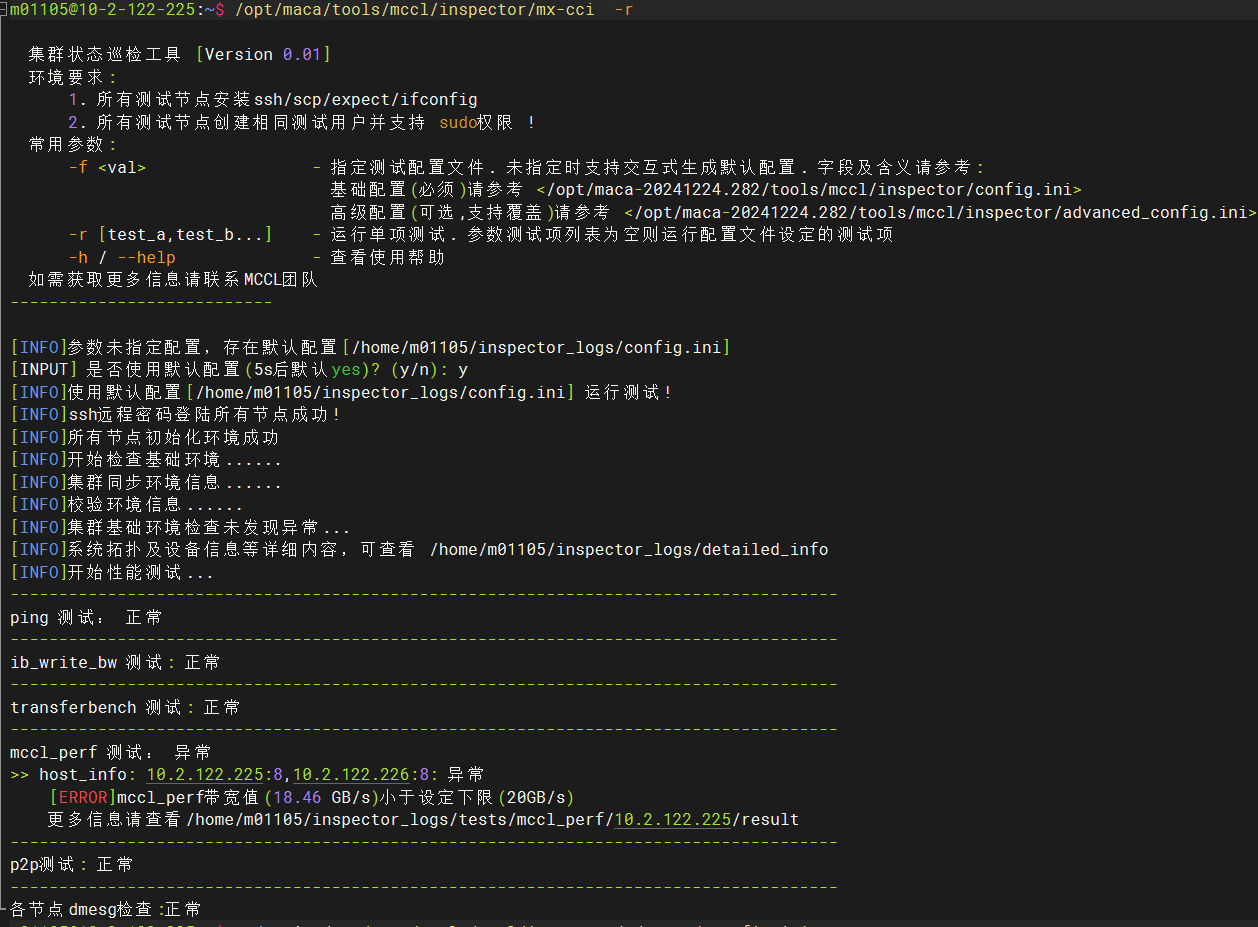Image resolution: width=1258 pixels, height=927 pixels.
Task: Click the ssh/scp/expect/ifconfig requirement line
Action: (x=273, y=100)
